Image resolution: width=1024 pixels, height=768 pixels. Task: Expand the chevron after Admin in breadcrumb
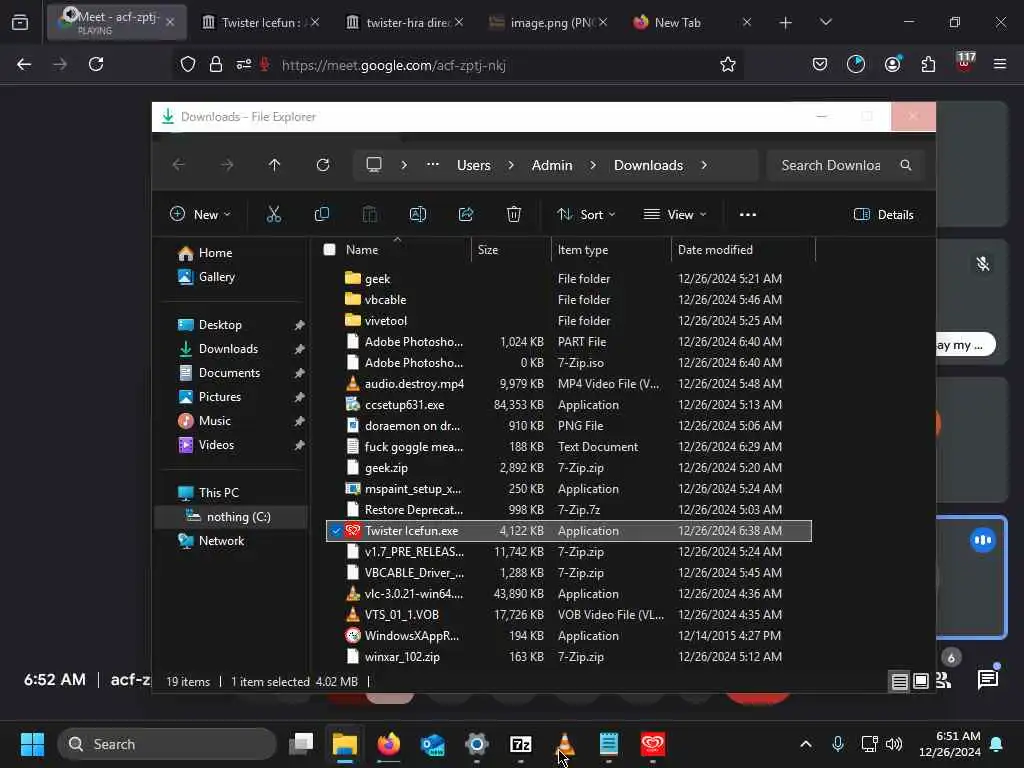(593, 165)
